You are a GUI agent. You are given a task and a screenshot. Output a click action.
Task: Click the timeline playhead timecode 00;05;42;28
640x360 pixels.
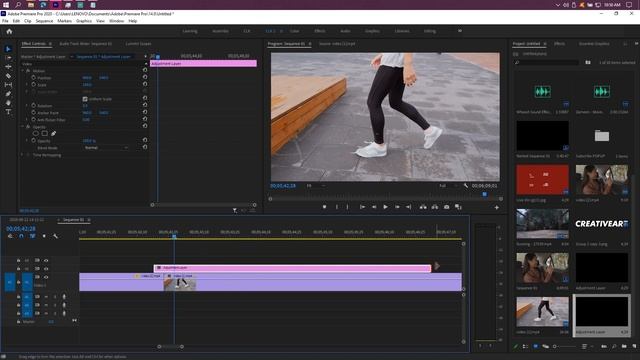click(x=21, y=229)
